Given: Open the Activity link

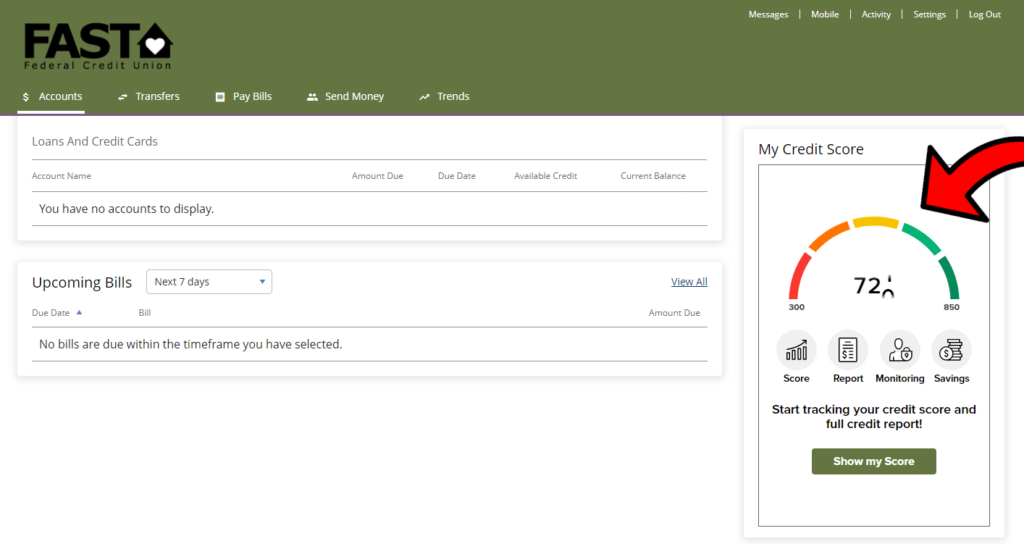Looking at the screenshot, I should [876, 15].
